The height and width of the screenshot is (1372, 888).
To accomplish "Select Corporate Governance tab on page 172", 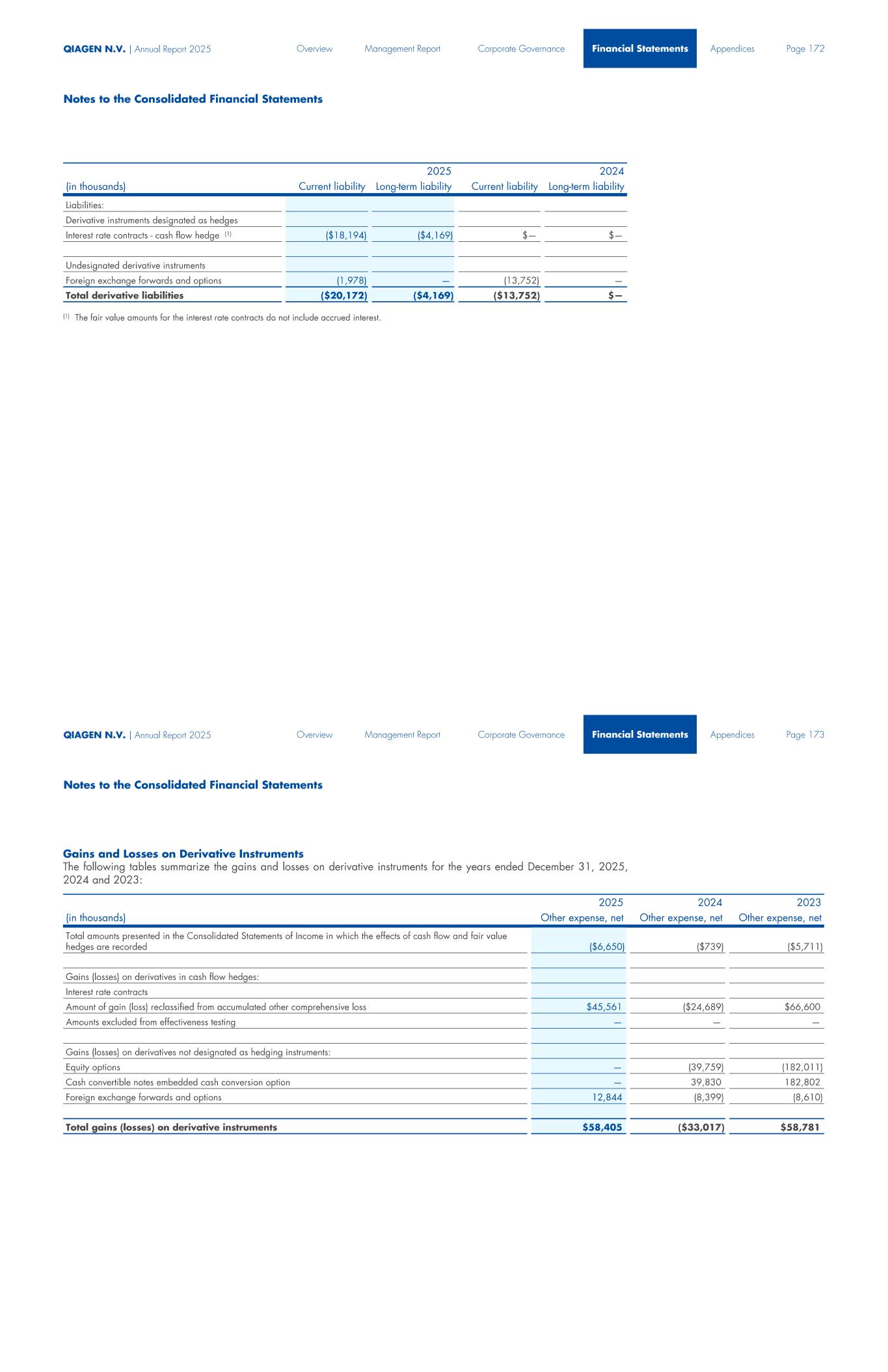I will coord(521,49).
